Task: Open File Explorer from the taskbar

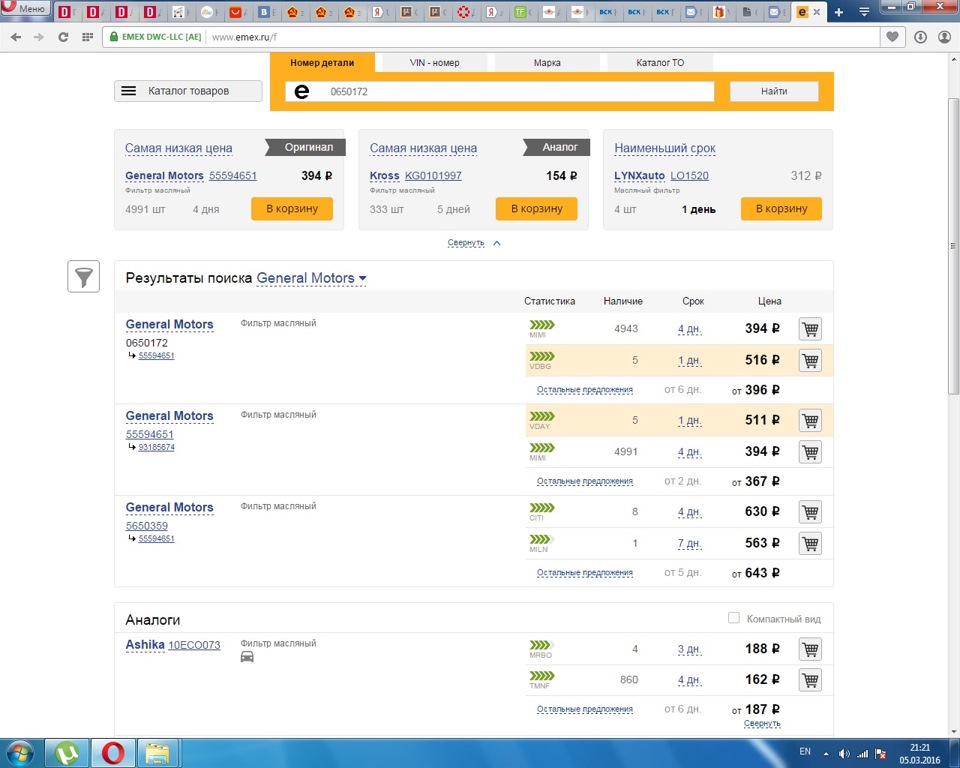Action: tap(157, 753)
